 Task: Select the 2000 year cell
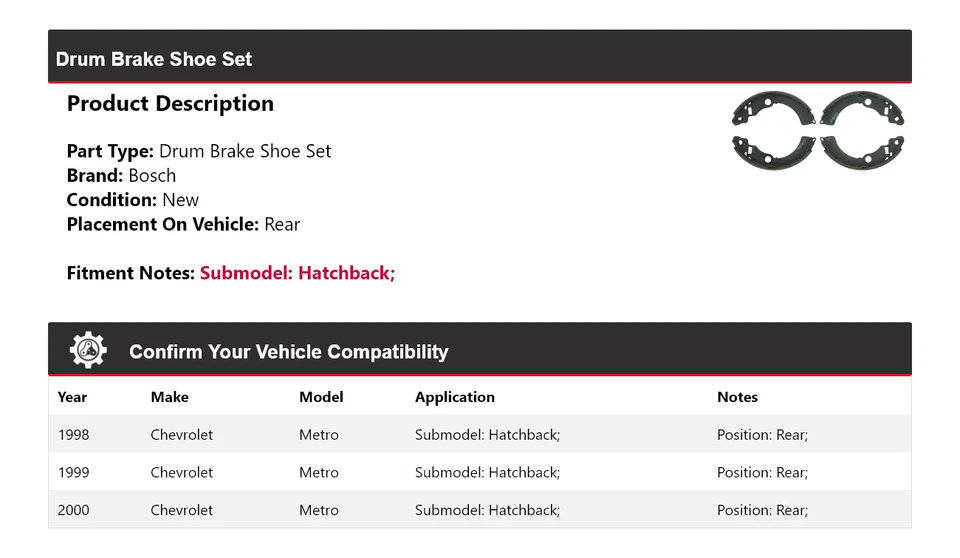click(x=73, y=510)
